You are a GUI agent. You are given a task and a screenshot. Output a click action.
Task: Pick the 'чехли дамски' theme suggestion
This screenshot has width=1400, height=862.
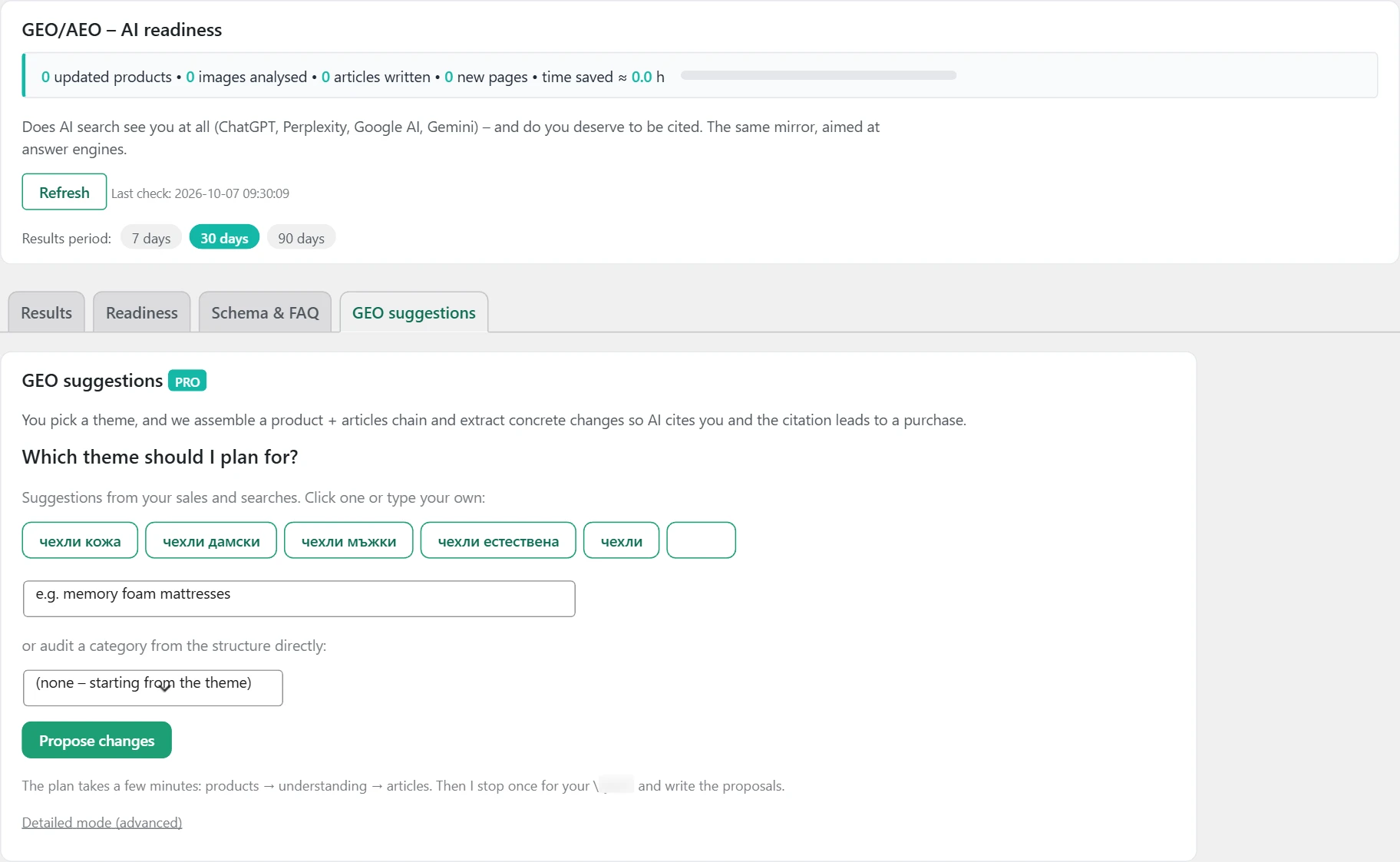tap(211, 540)
